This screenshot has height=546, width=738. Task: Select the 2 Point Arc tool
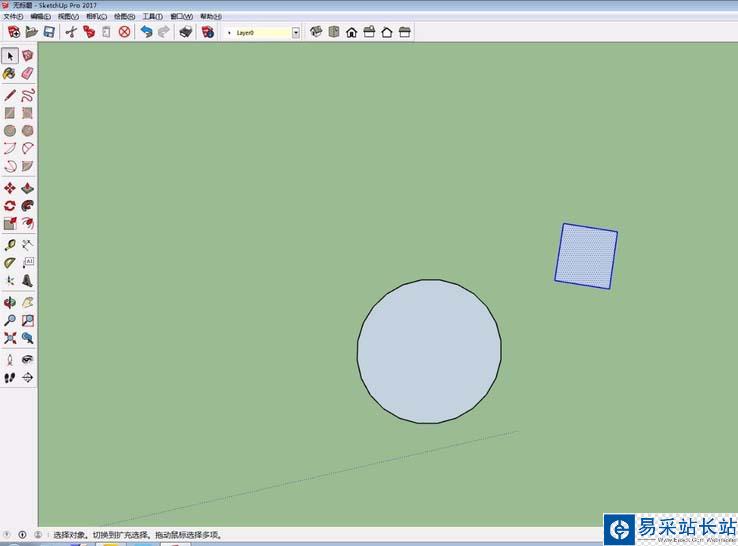click(x=27, y=148)
